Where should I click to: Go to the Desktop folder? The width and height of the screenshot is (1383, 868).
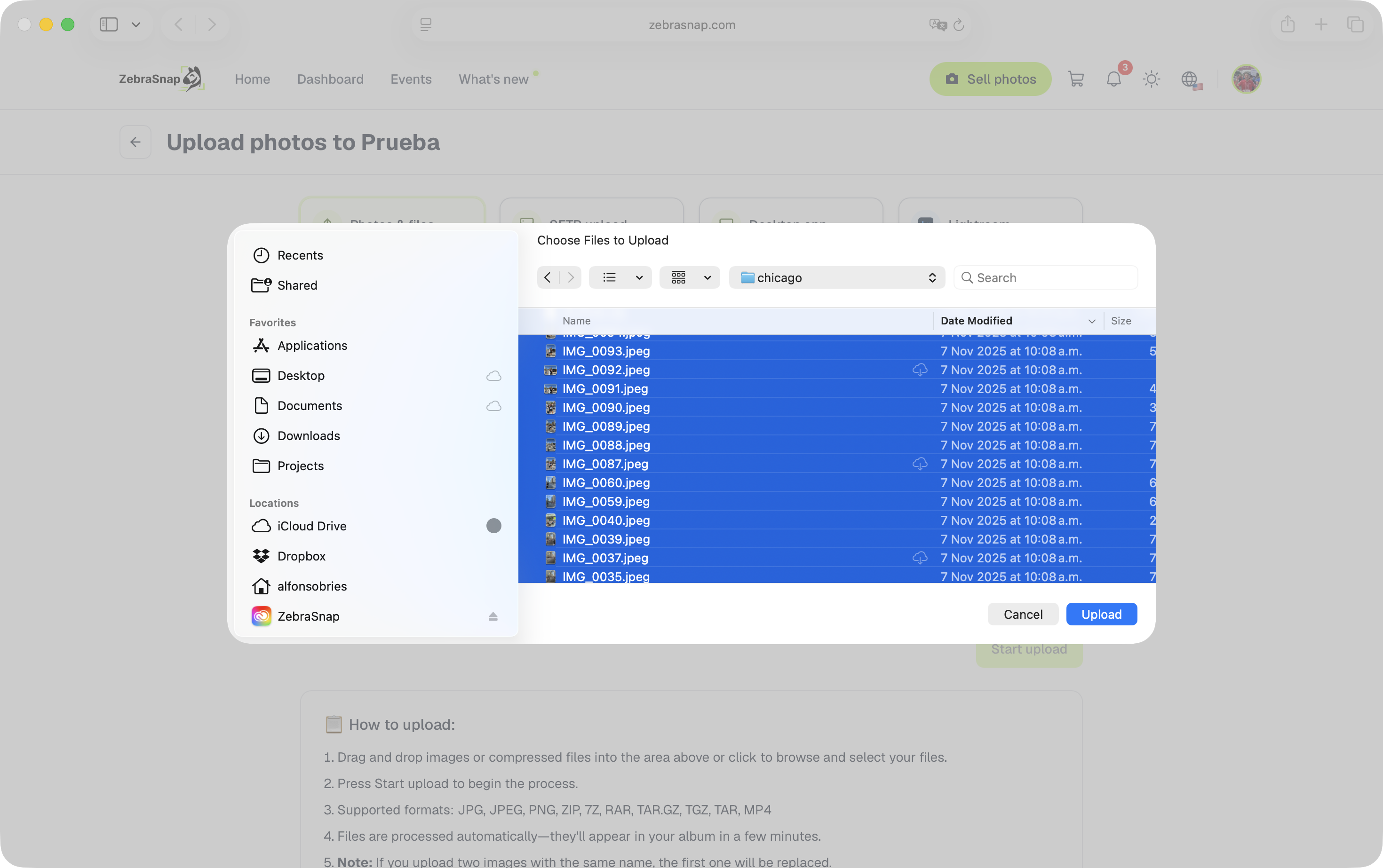pos(376,375)
